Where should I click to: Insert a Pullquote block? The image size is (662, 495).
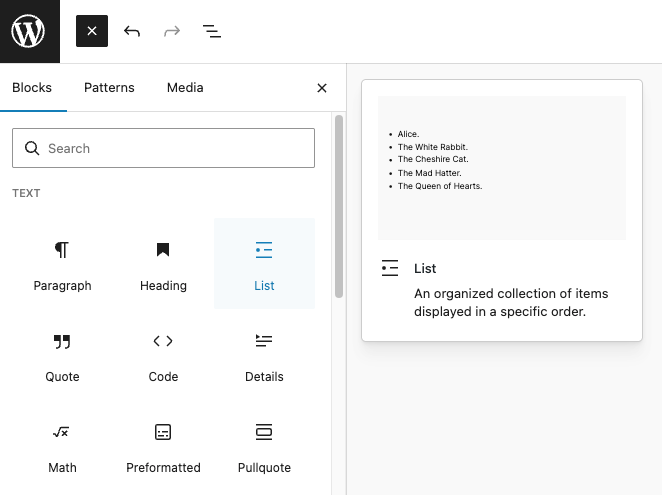point(264,446)
